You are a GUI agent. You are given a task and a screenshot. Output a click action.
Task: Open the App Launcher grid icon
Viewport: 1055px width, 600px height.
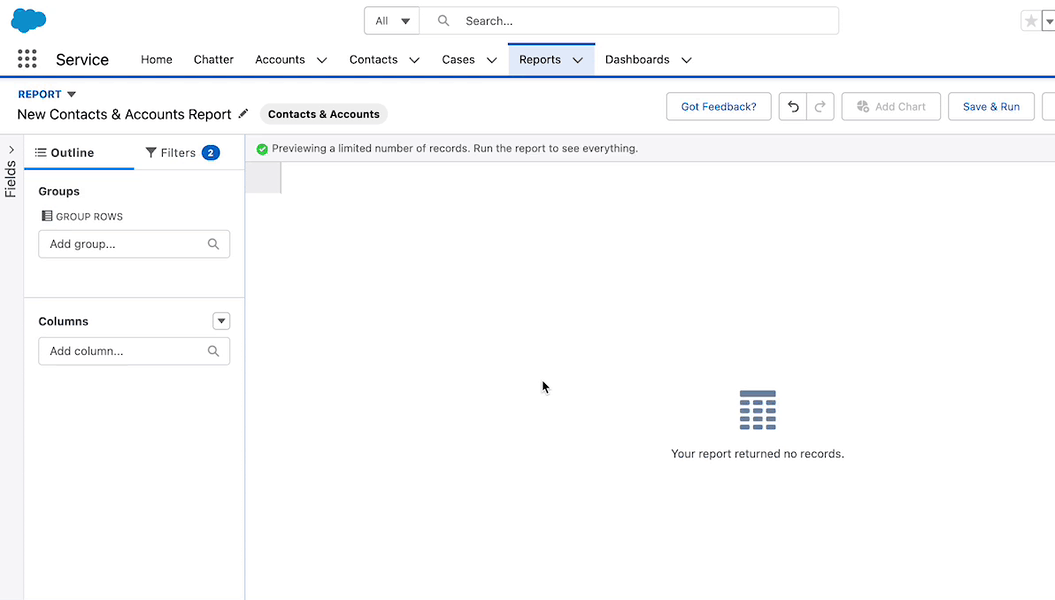27,59
